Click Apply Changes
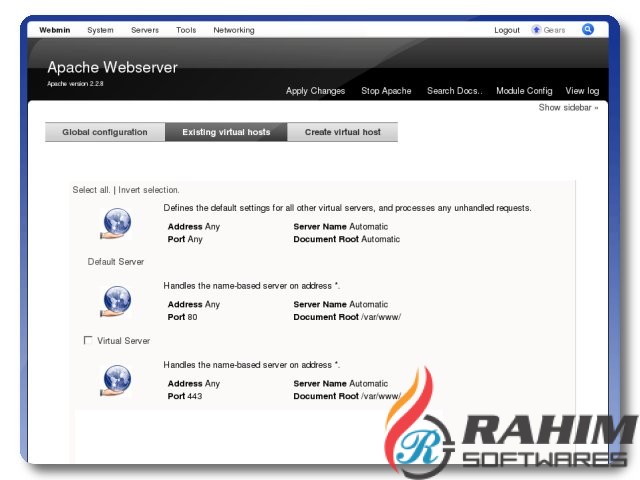 (x=316, y=91)
